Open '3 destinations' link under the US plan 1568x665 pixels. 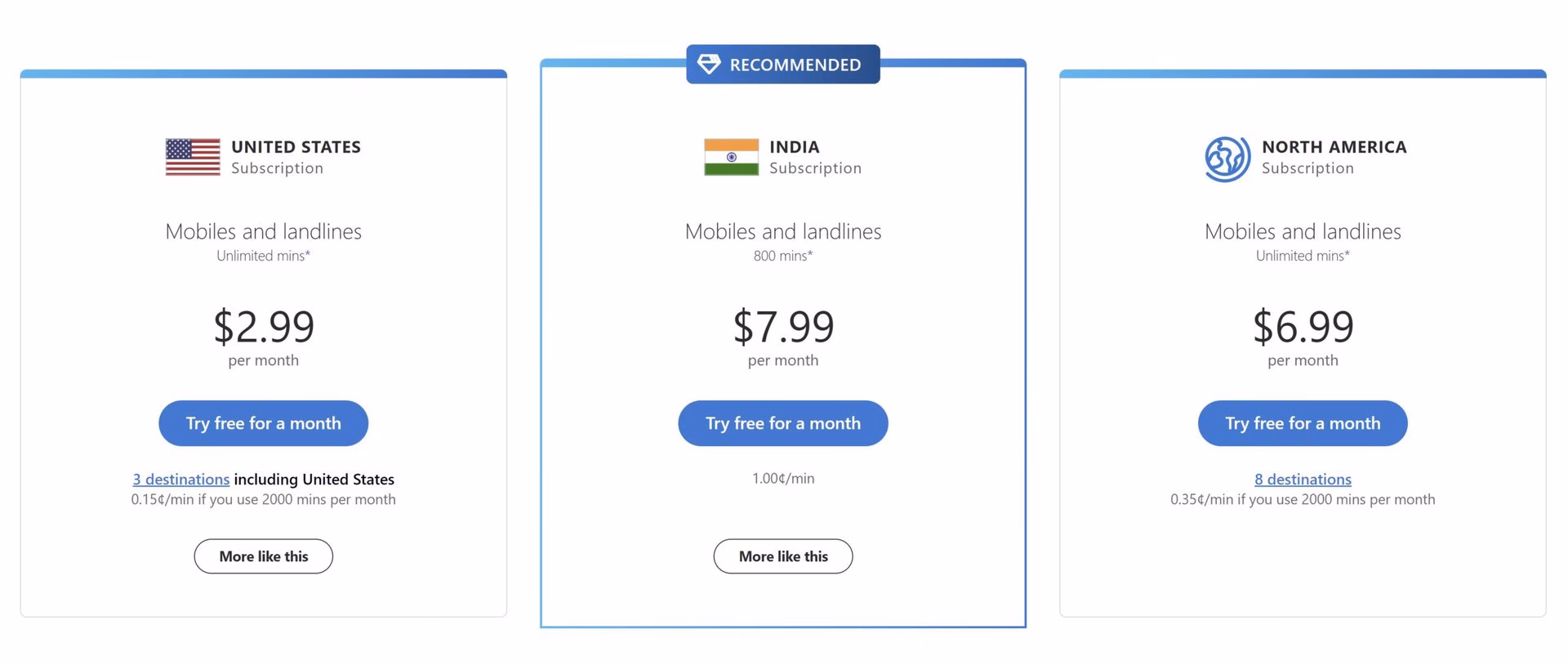tap(181, 480)
